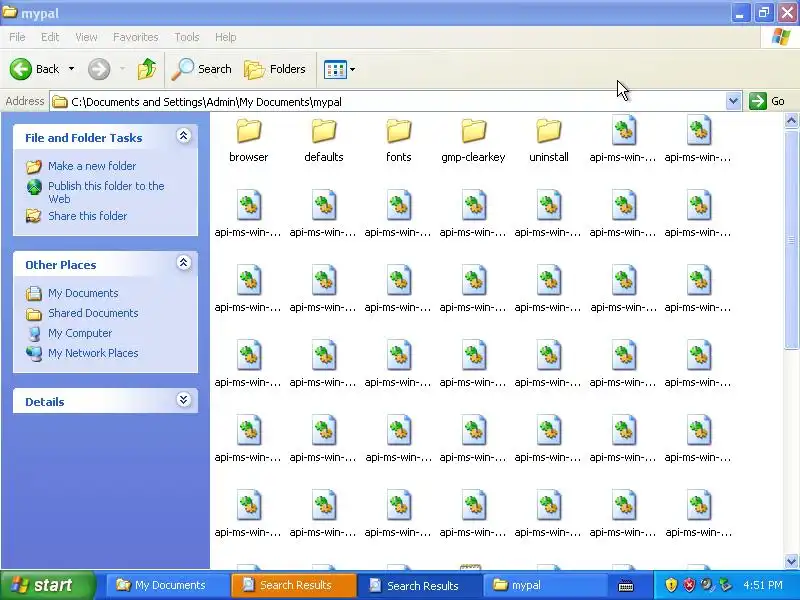Click the Views icon in toolbar
This screenshot has height=600, width=800.
click(x=335, y=69)
